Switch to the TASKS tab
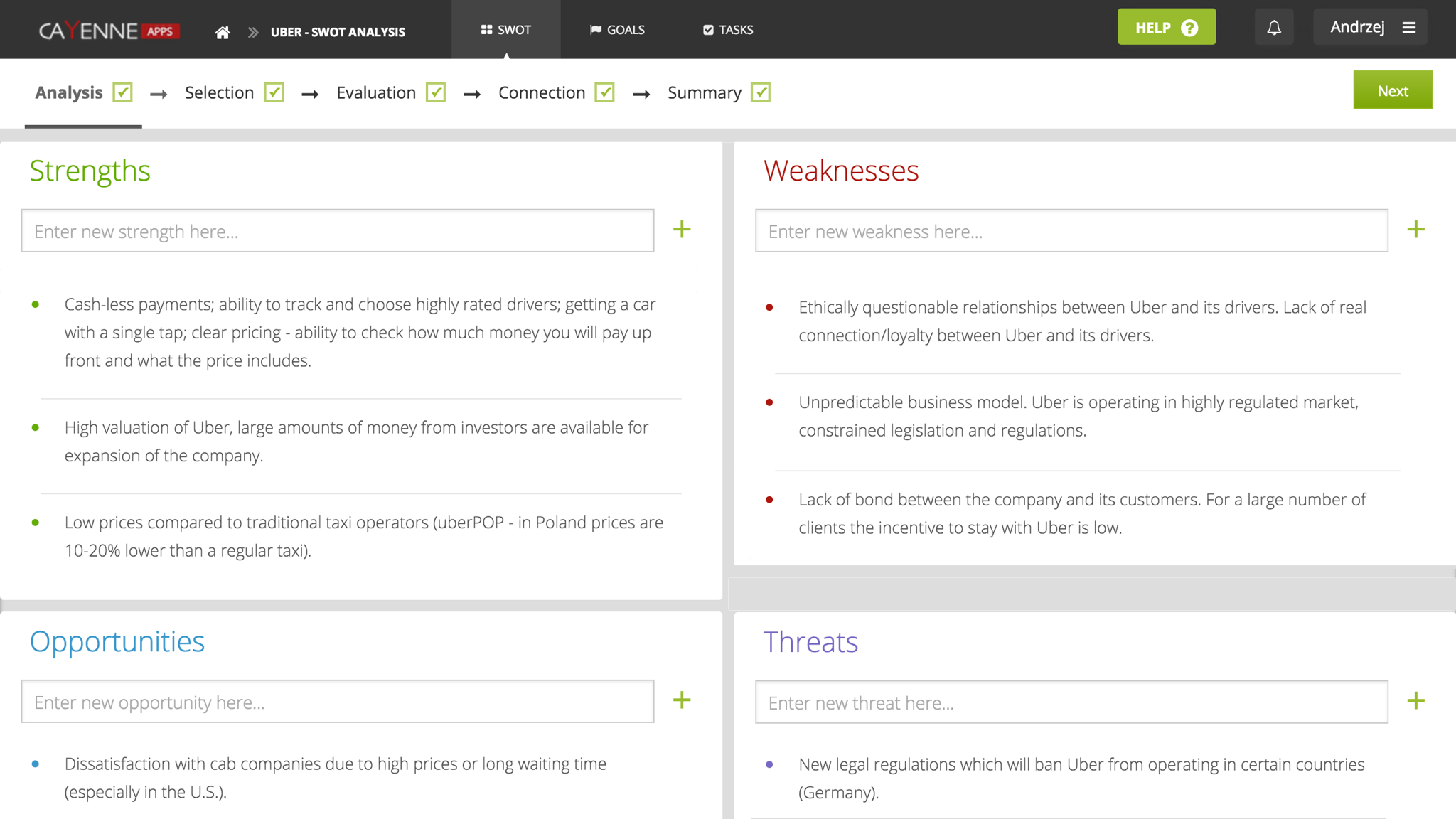 coord(728,29)
